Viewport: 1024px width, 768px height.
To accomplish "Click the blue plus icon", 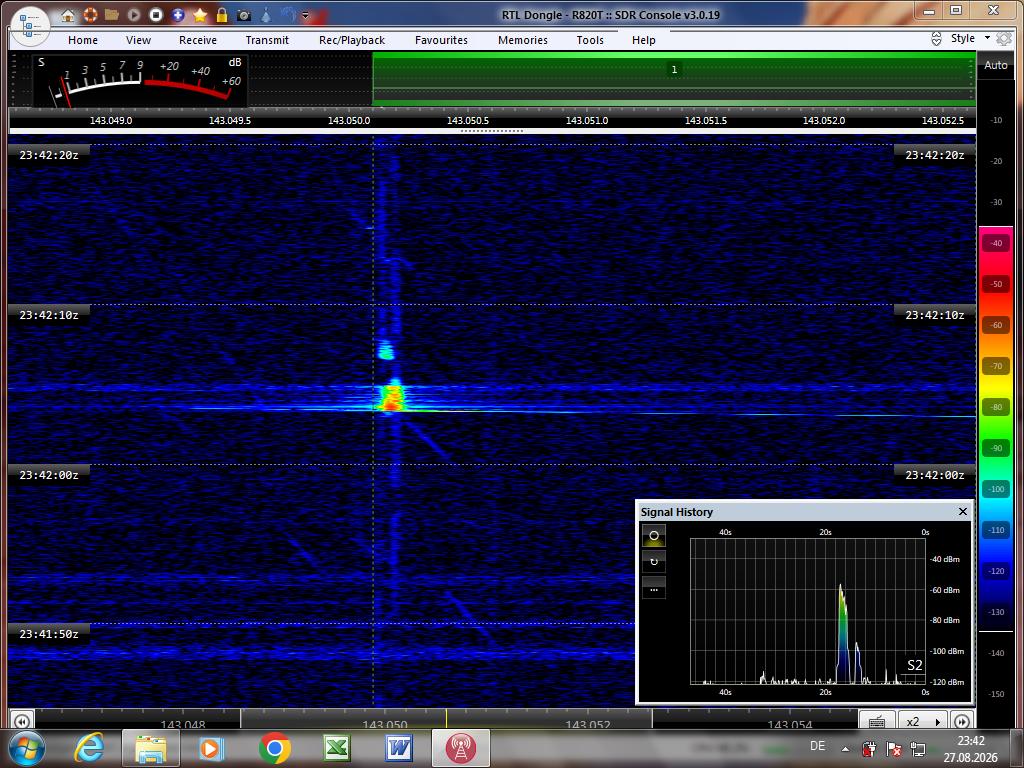I will tap(178, 15).
